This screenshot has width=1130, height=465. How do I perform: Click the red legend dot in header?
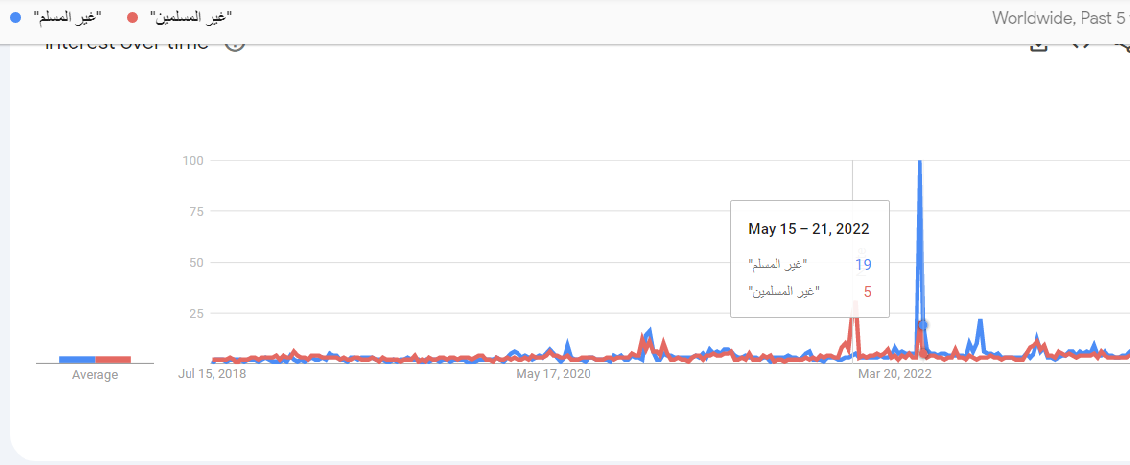(133, 17)
